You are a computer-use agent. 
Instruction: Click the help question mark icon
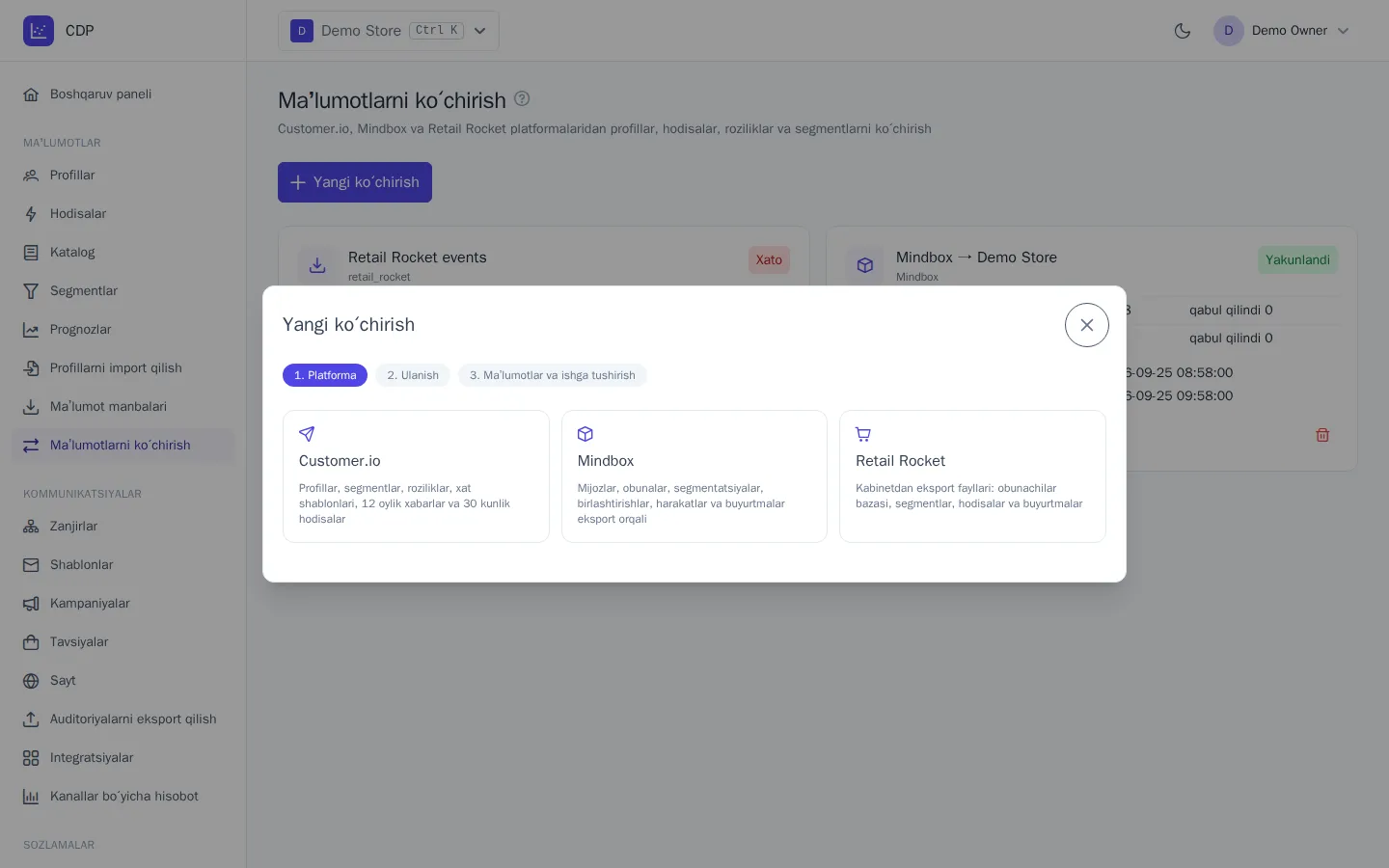tap(522, 98)
